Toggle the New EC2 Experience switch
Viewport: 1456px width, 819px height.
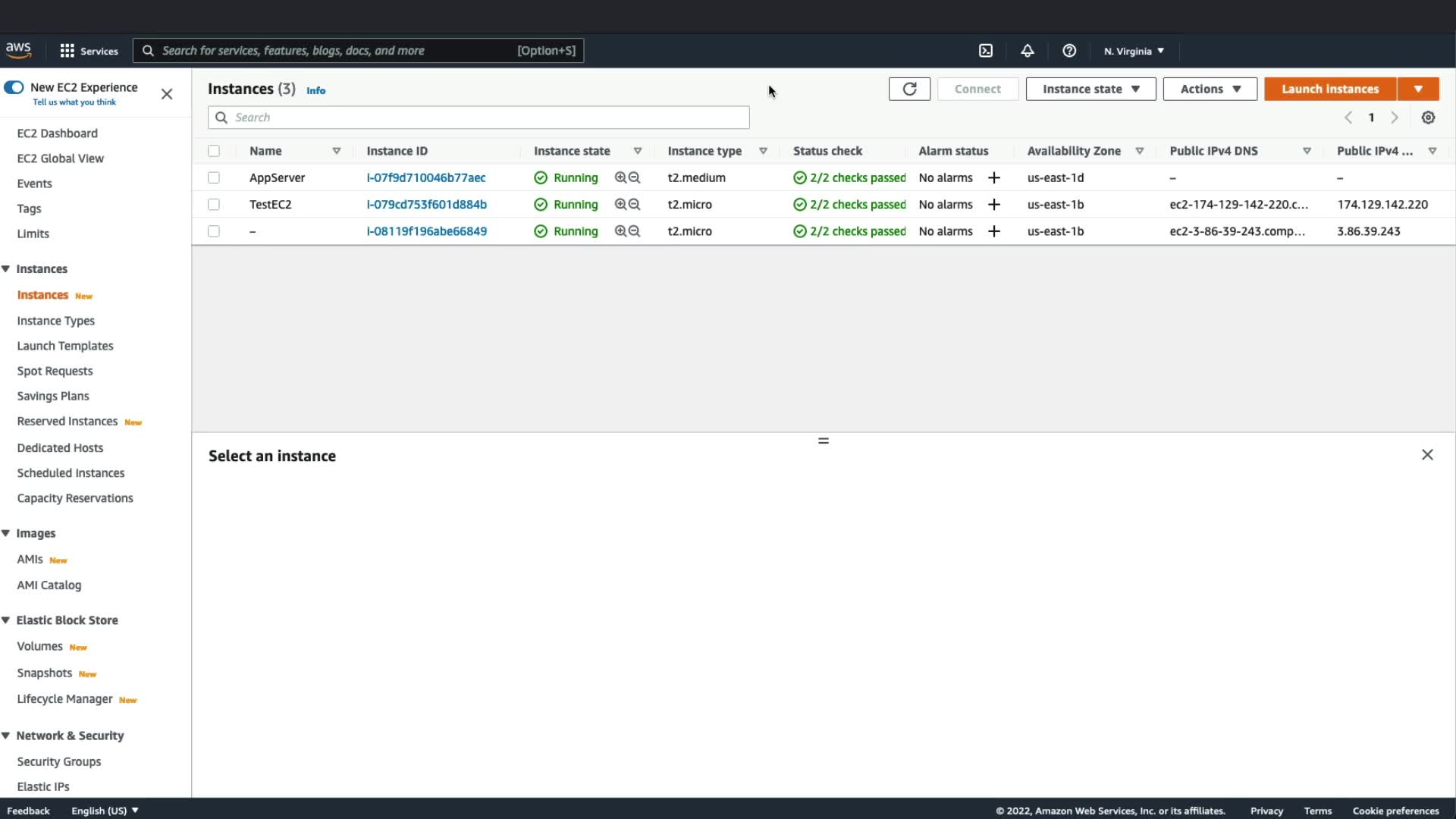click(x=14, y=87)
